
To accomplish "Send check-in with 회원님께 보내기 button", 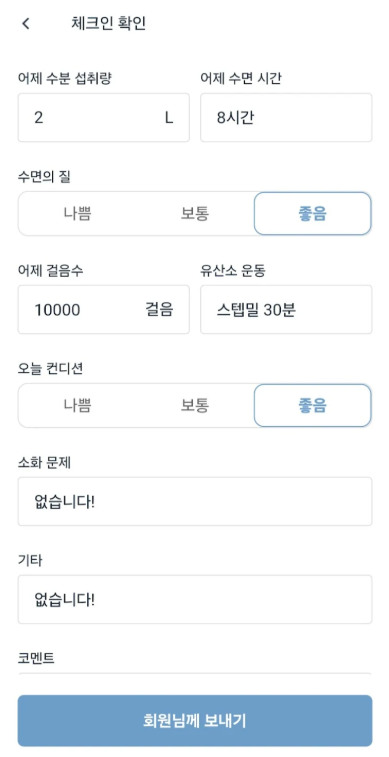I will click(195, 721).
